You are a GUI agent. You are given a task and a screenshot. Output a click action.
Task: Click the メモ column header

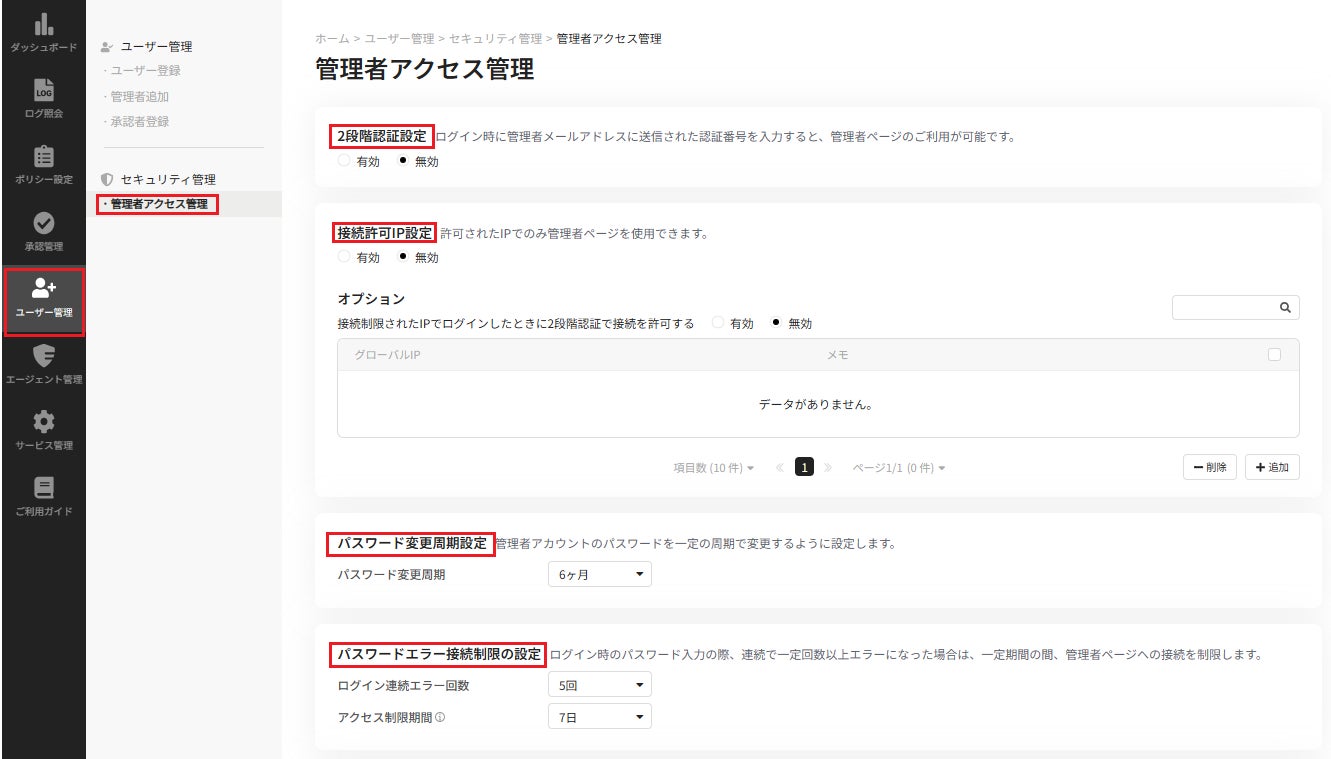click(837, 355)
